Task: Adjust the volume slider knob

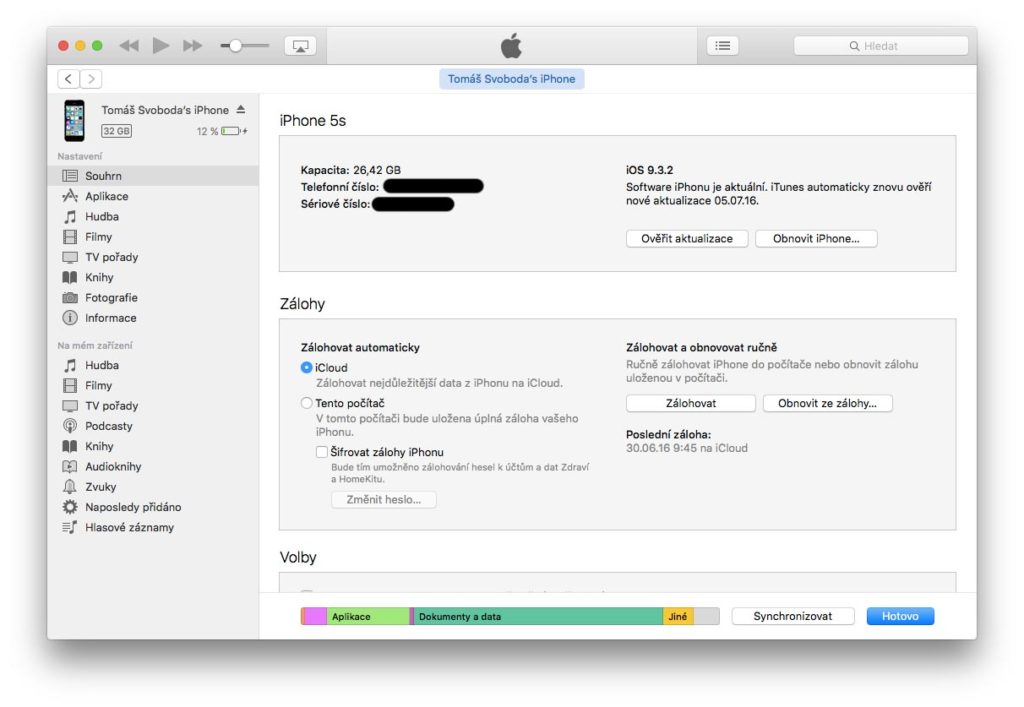Action: click(236, 46)
